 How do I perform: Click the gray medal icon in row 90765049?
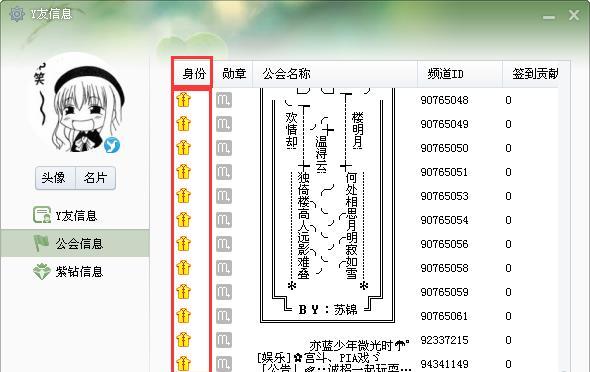[224, 124]
